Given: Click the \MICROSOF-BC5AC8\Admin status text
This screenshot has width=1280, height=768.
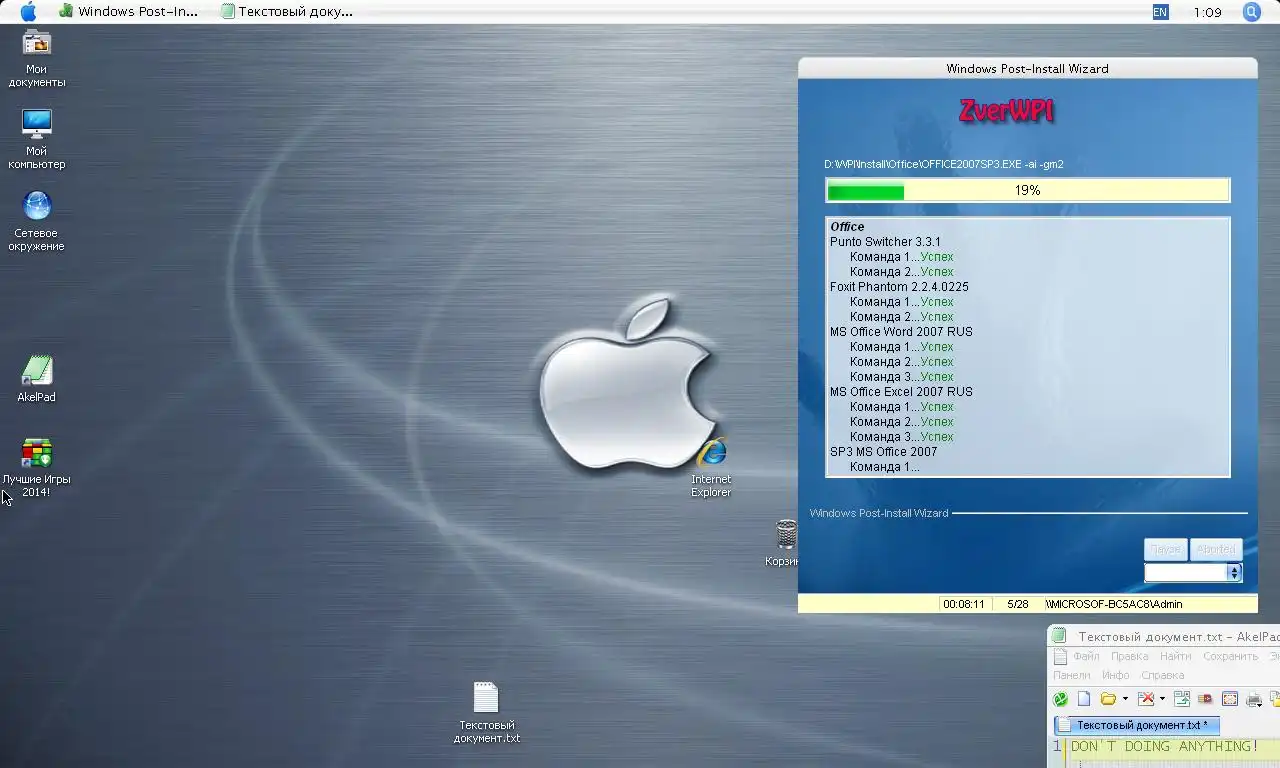Looking at the screenshot, I should tap(1114, 604).
